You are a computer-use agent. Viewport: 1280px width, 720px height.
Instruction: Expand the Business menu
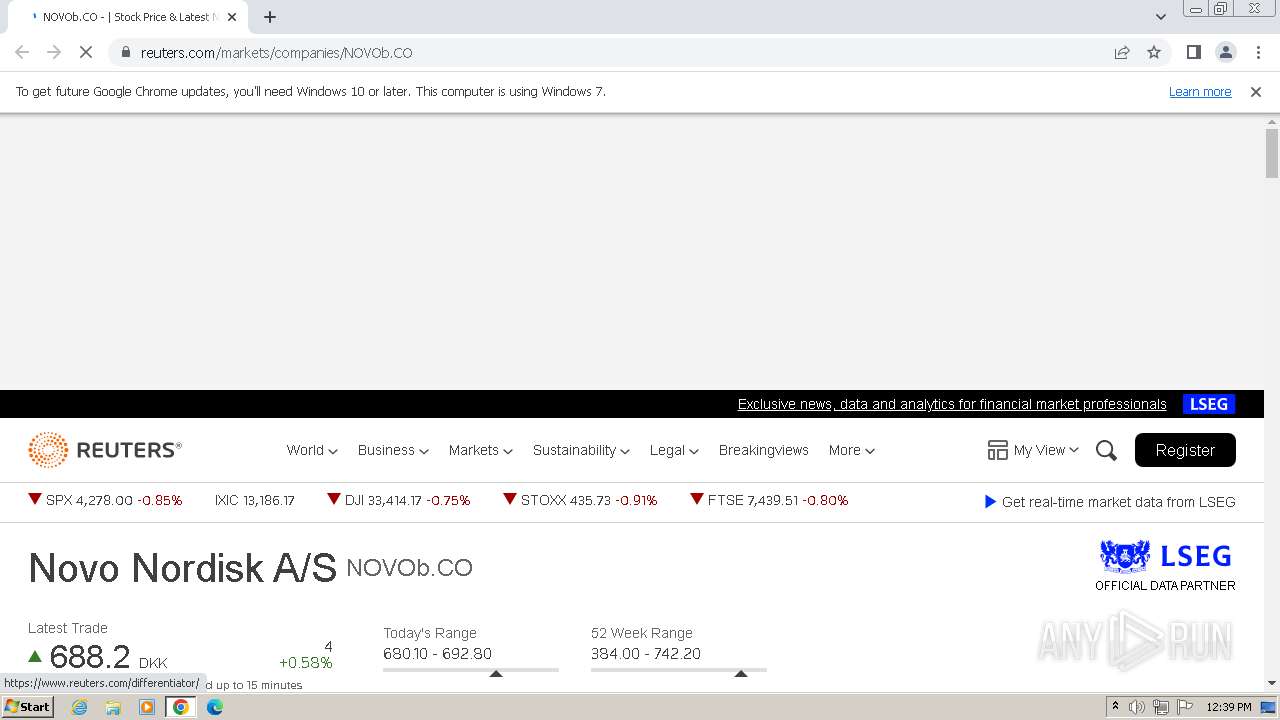click(393, 450)
